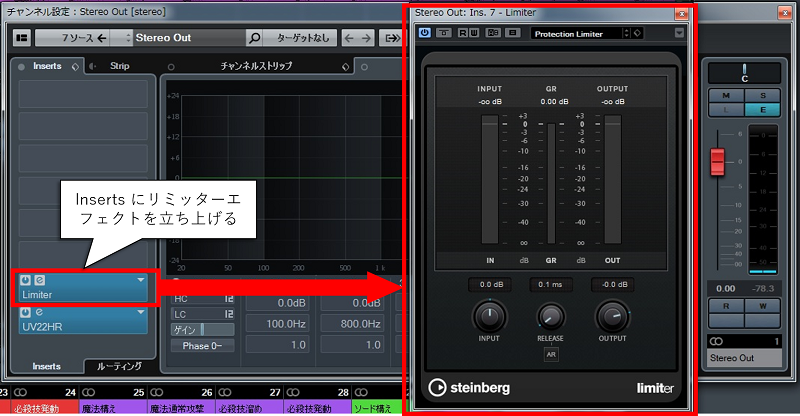Expand the UV22HR slot dropdown arrow
The image size is (800, 416).
point(141,312)
